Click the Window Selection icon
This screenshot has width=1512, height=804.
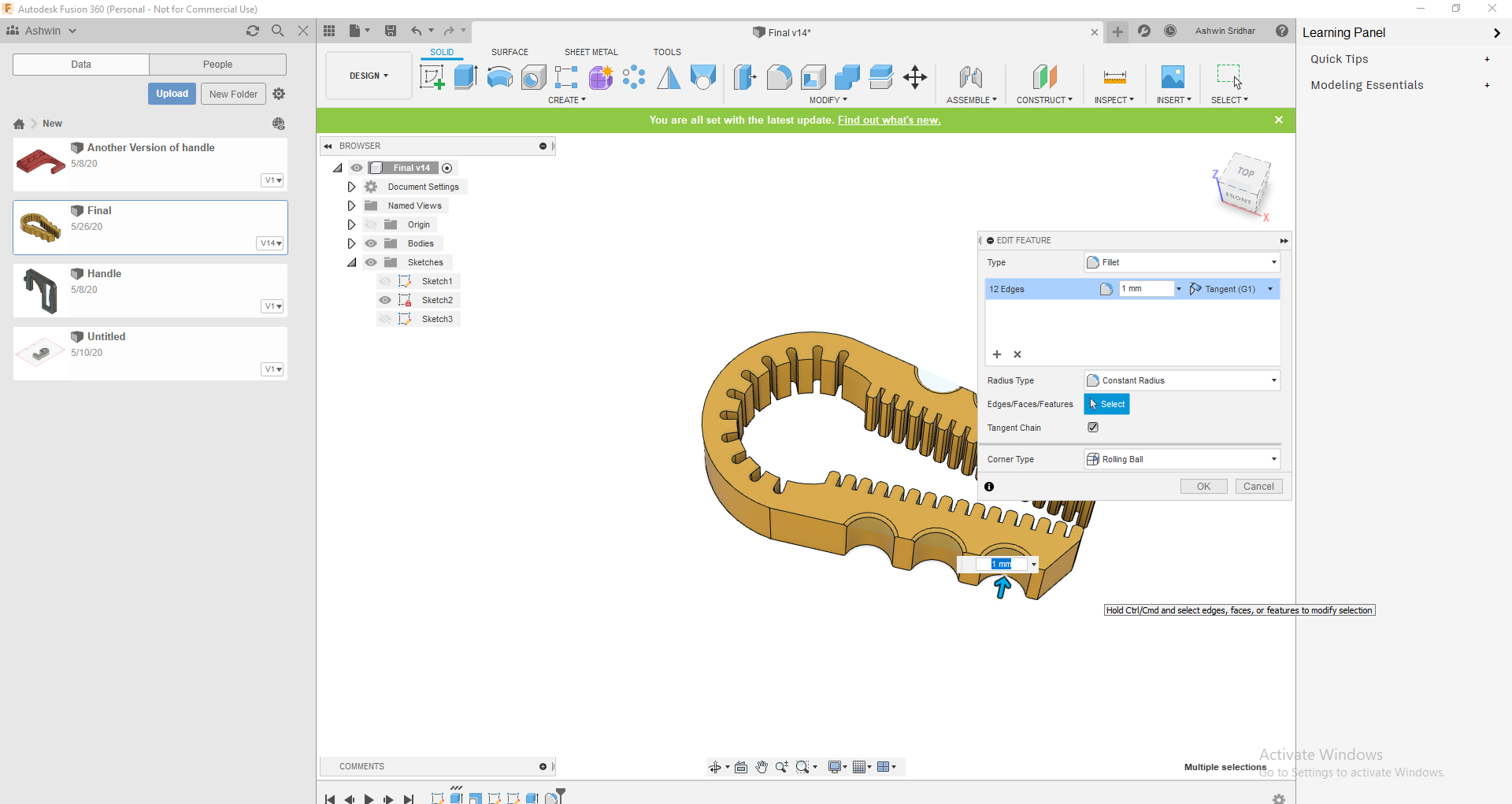[x=1229, y=77]
